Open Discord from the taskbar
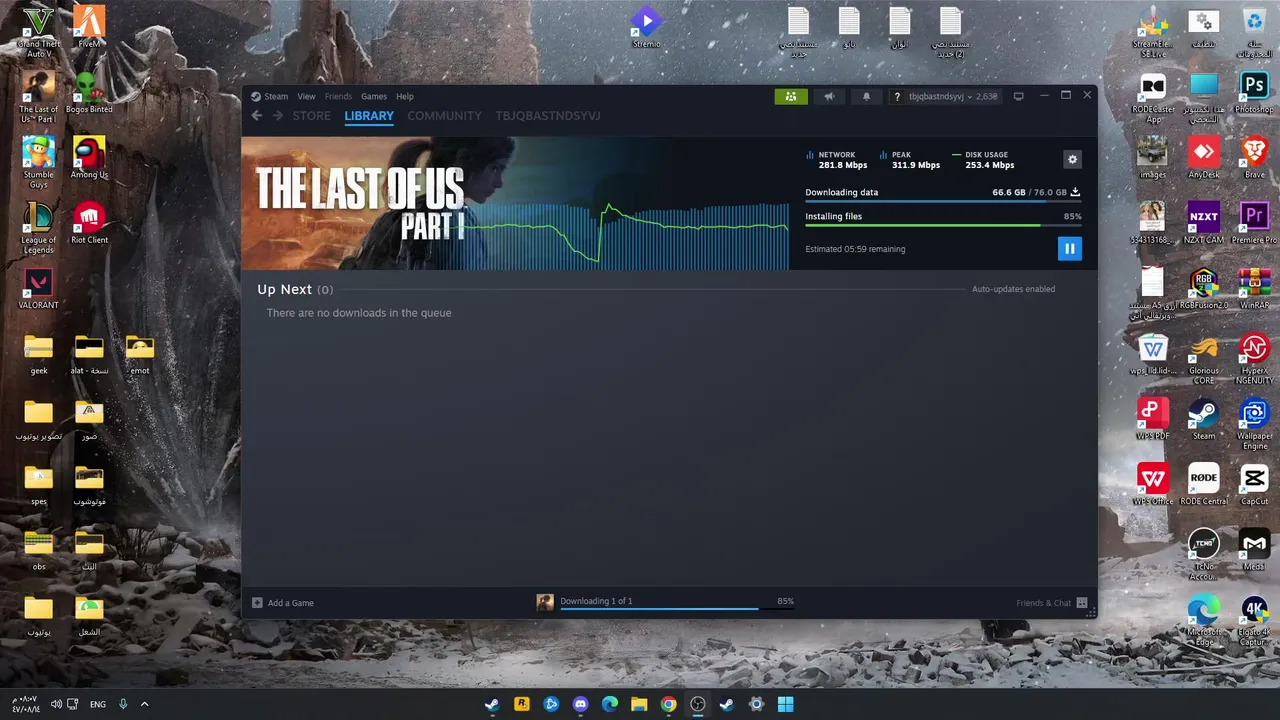 click(x=580, y=704)
